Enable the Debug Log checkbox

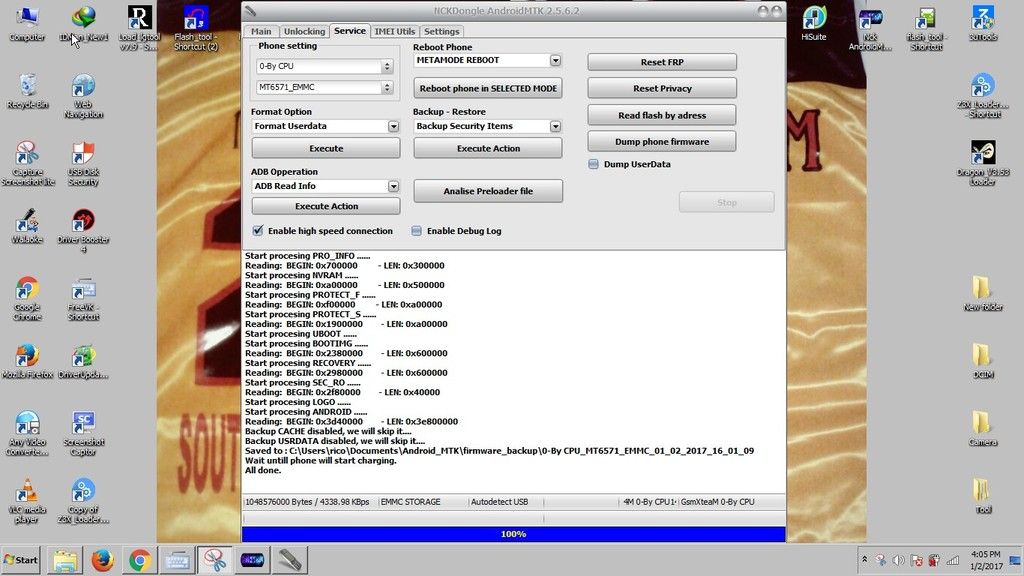pyautogui.click(x=415, y=231)
